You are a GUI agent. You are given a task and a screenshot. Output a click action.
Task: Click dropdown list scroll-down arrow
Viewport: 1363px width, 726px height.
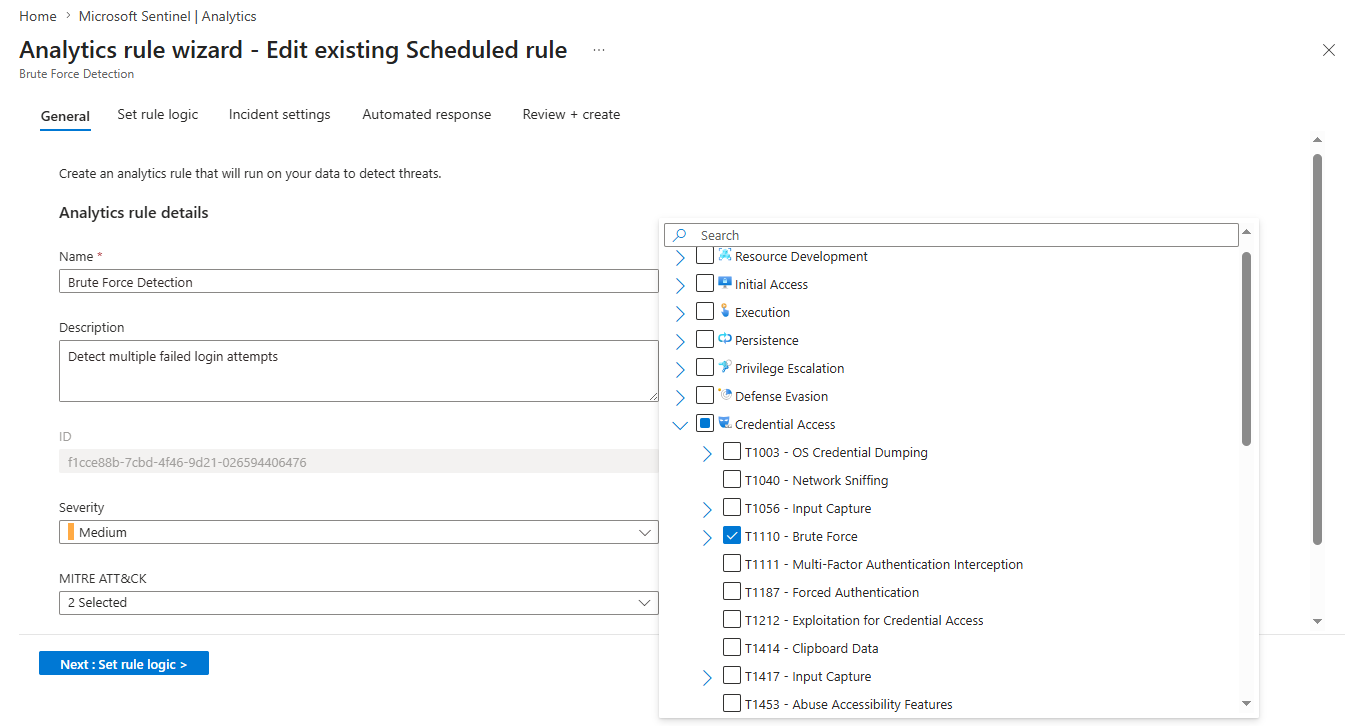coord(1246,704)
